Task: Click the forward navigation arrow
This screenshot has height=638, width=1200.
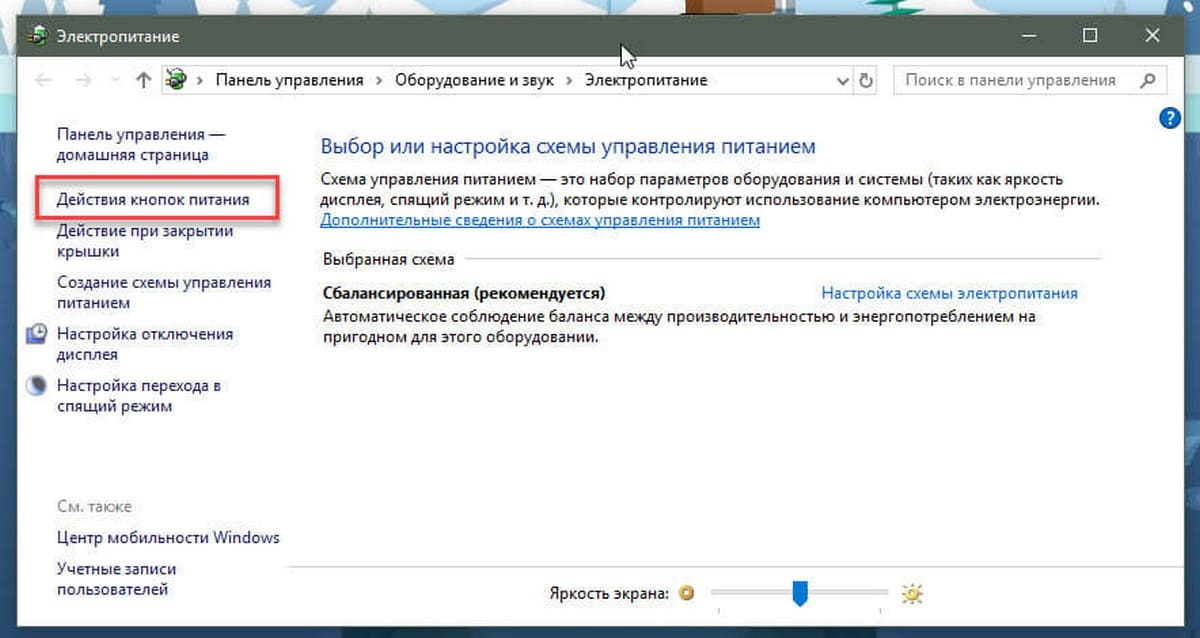Action: coord(83,81)
